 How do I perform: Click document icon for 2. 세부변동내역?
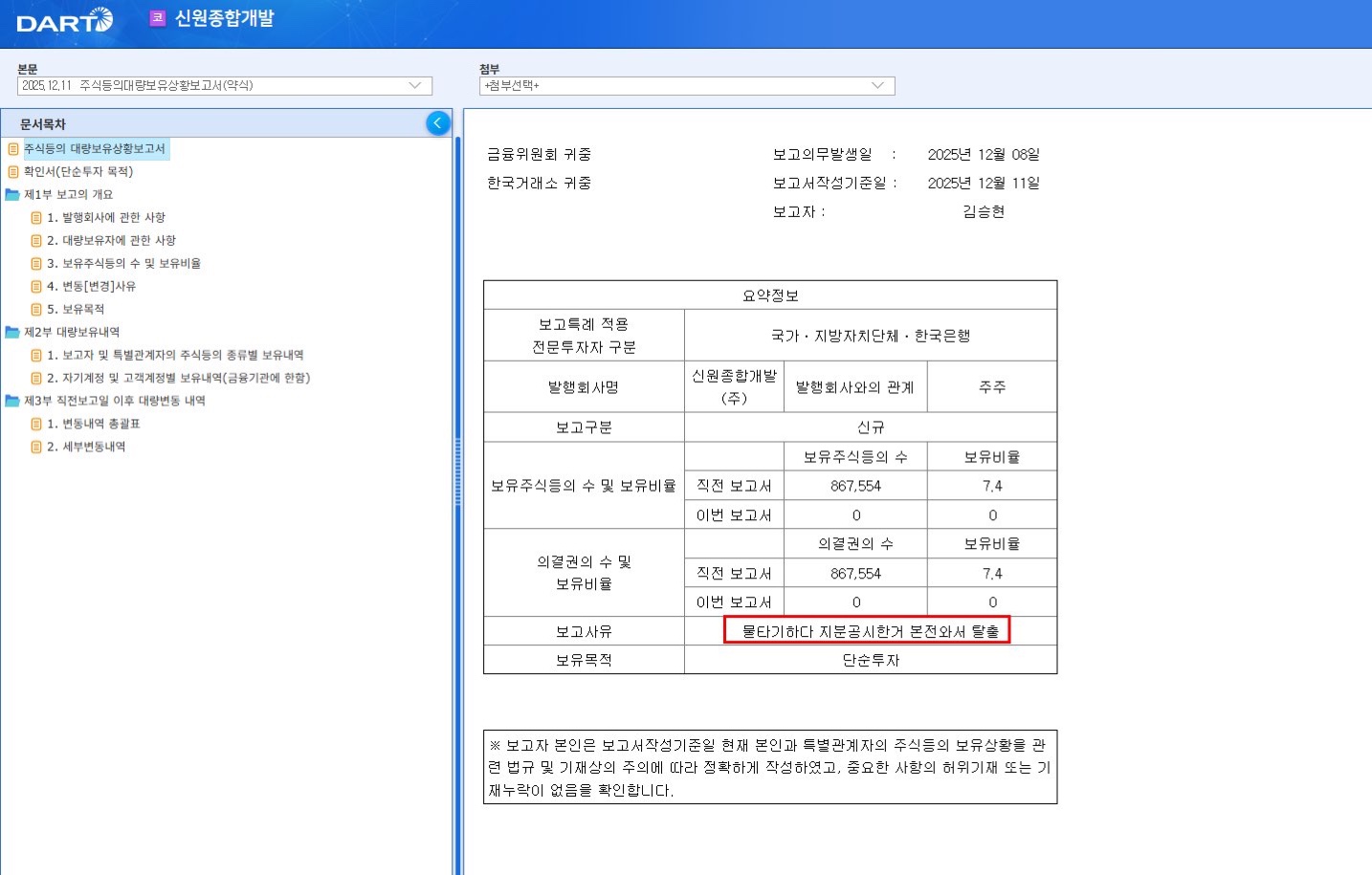tap(34, 447)
